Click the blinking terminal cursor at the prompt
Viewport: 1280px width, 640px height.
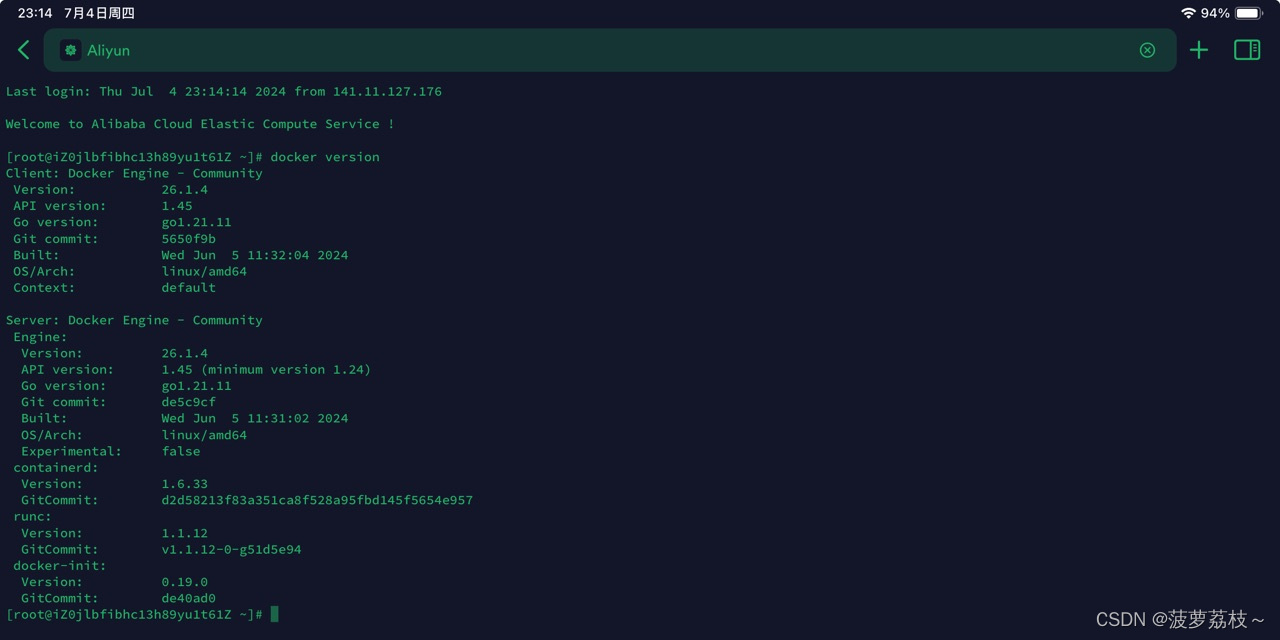[273, 614]
